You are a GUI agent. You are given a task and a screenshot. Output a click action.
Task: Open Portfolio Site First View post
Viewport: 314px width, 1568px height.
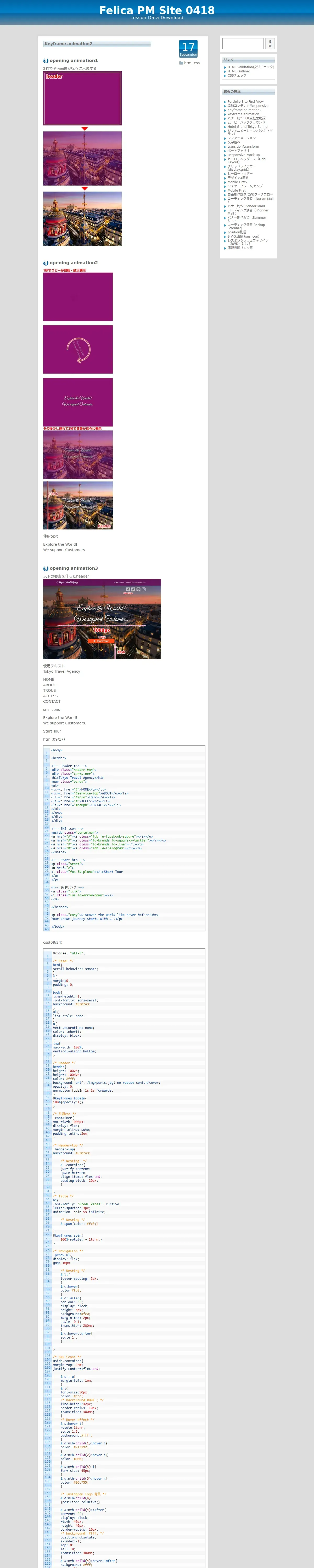pos(246,102)
